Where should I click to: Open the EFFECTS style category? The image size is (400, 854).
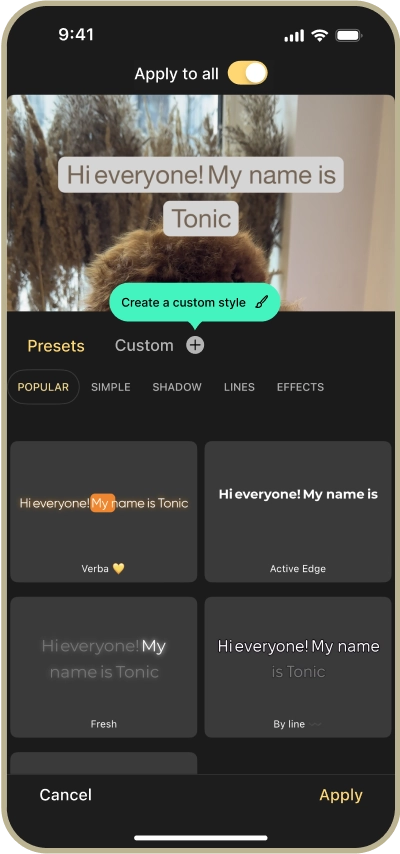pos(300,387)
